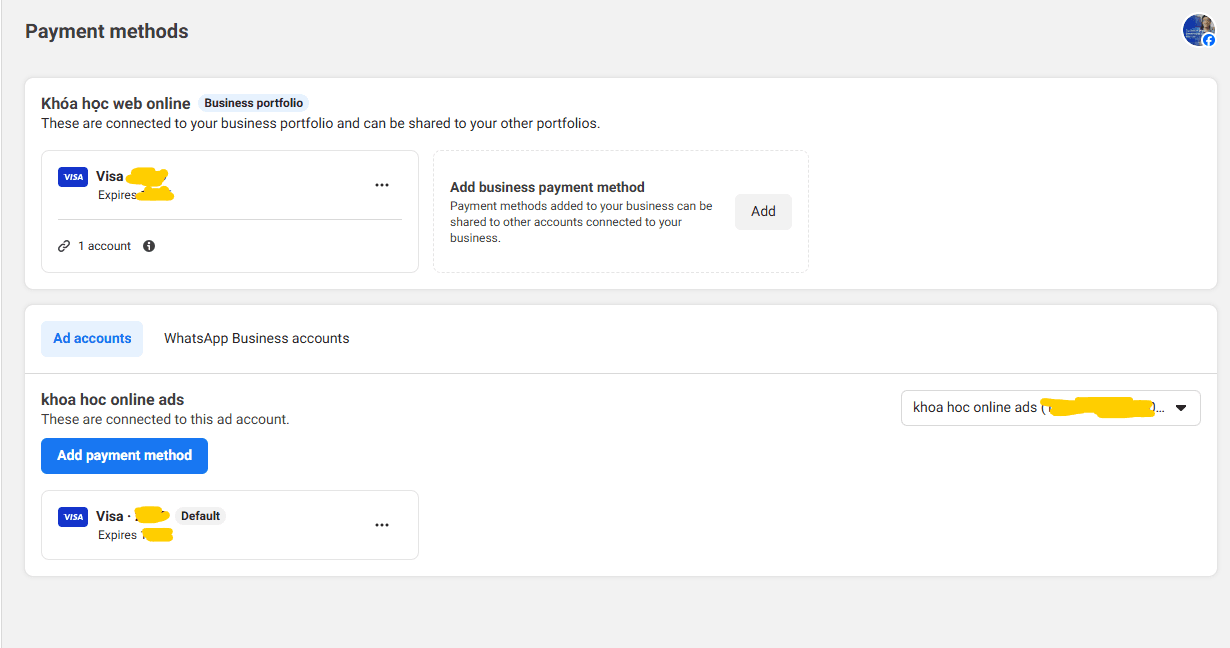
Task: Click Add to add a business payment method
Action: [x=763, y=211]
